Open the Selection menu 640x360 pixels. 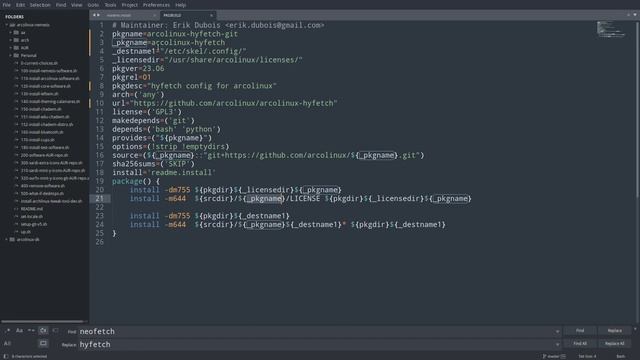[40, 5]
